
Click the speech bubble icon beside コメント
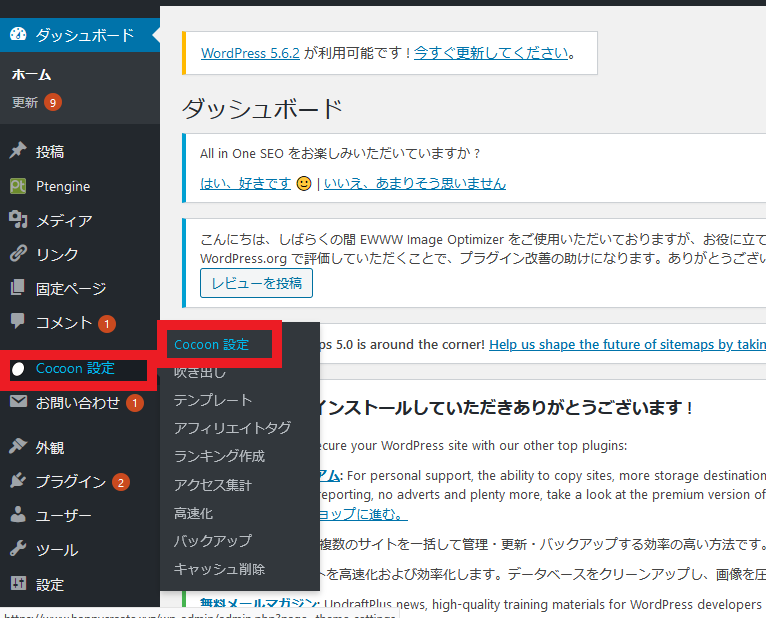pos(18,321)
